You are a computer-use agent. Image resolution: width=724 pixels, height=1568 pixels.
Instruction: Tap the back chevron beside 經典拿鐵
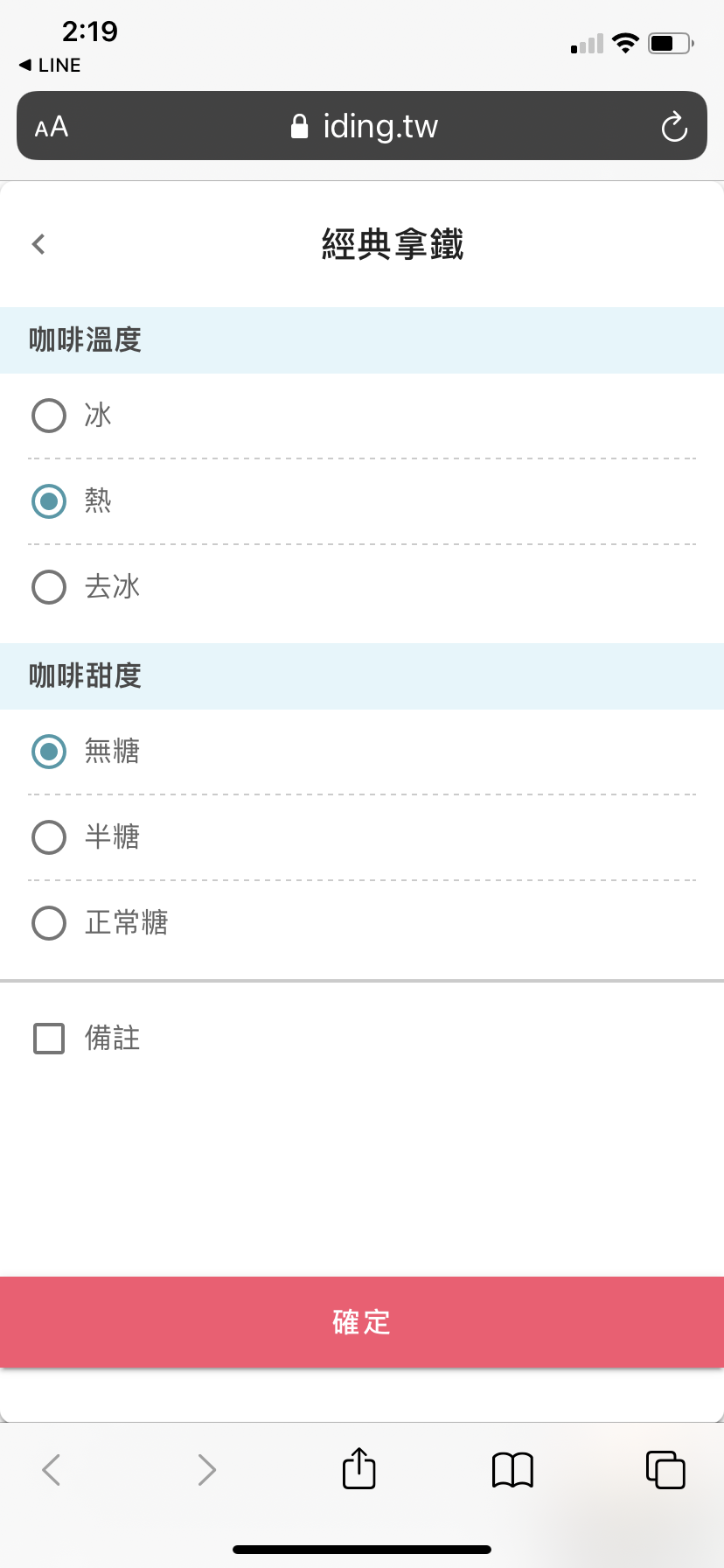(38, 244)
